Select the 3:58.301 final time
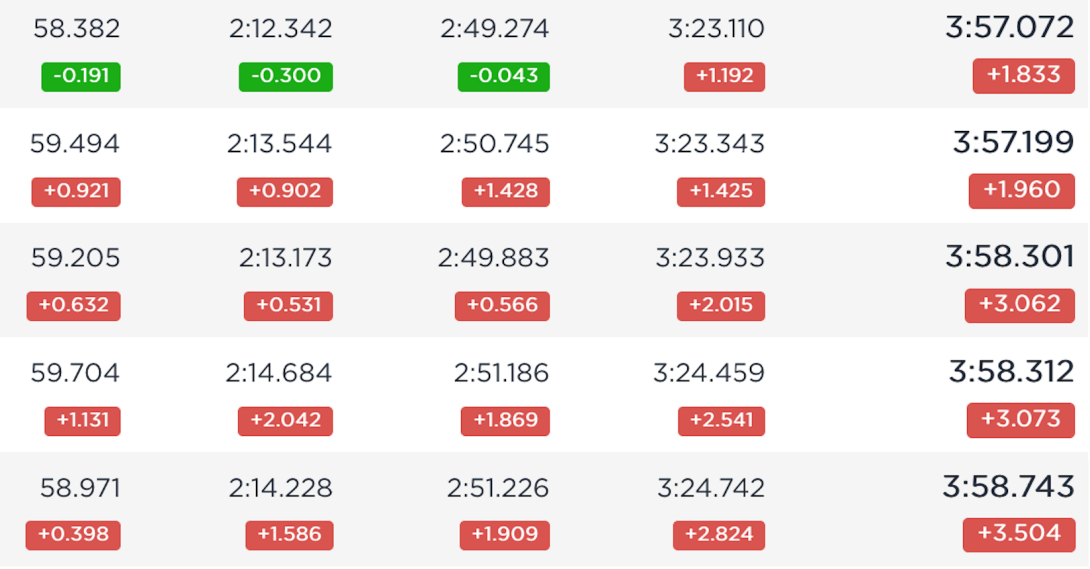Screen dimensions: 1090x569 (1009, 256)
